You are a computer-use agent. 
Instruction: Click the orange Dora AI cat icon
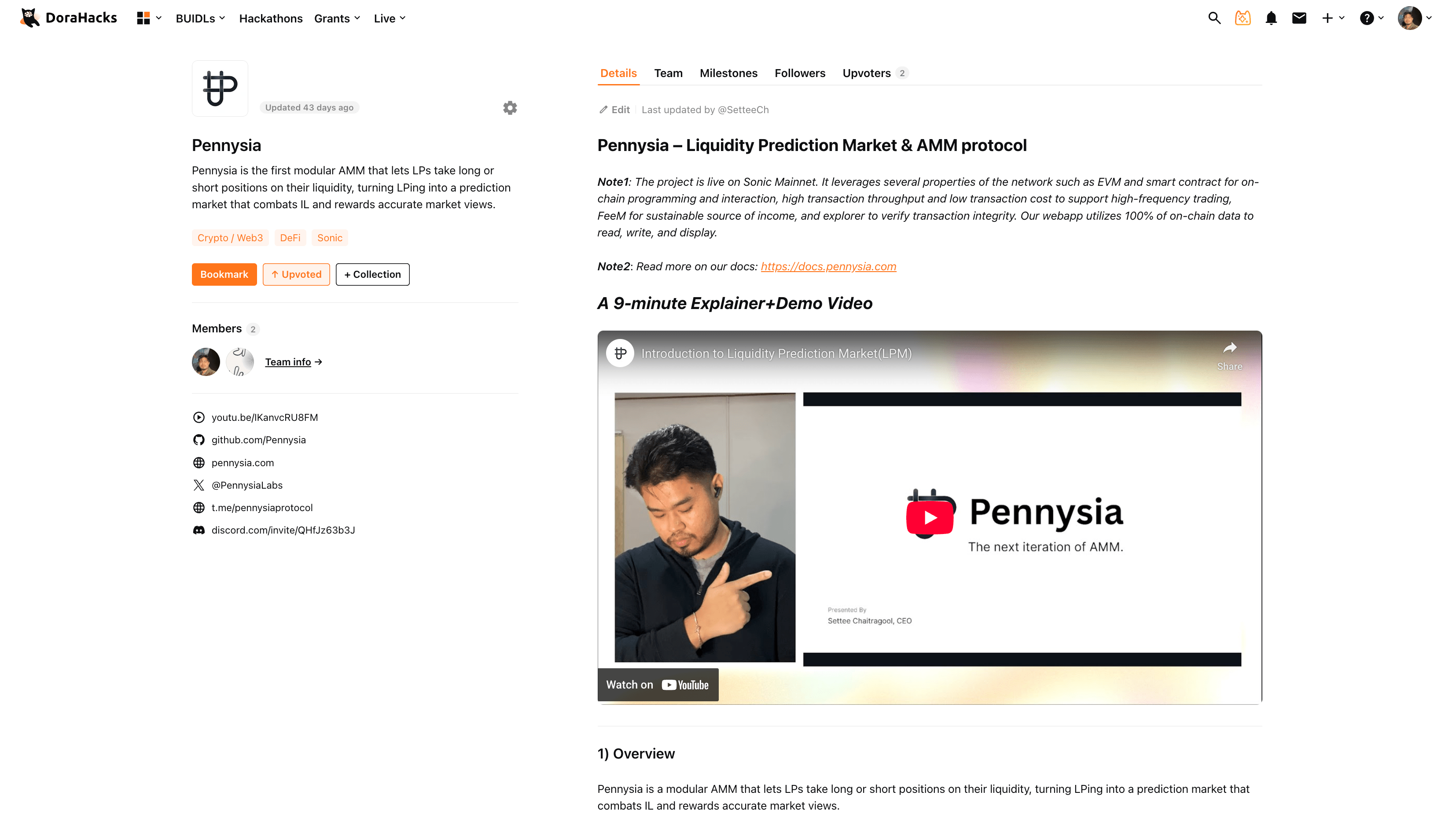coord(1243,18)
